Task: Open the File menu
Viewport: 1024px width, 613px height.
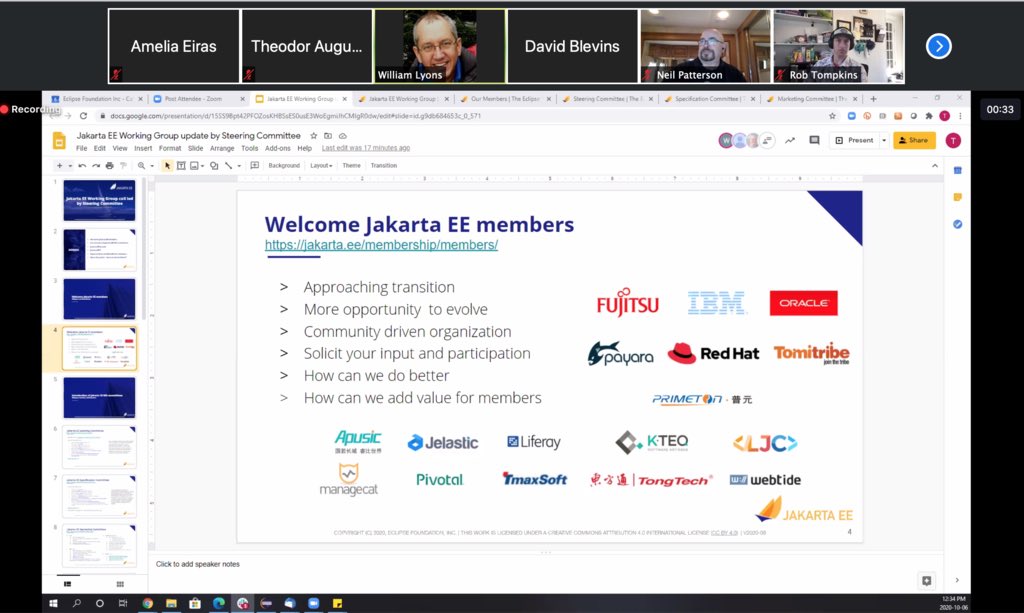Action: (82, 148)
